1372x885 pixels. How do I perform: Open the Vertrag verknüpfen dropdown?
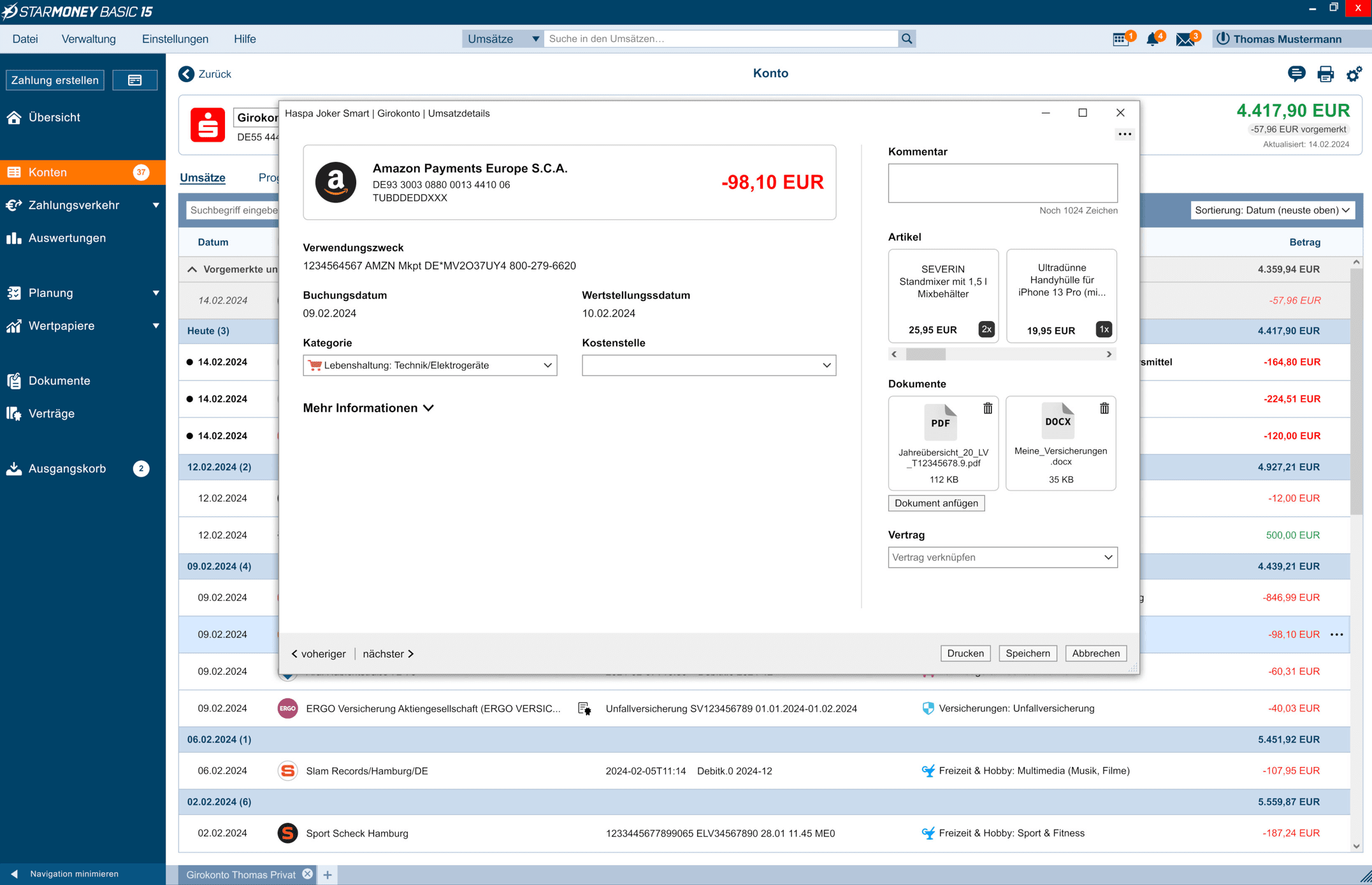click(1002, 558)
